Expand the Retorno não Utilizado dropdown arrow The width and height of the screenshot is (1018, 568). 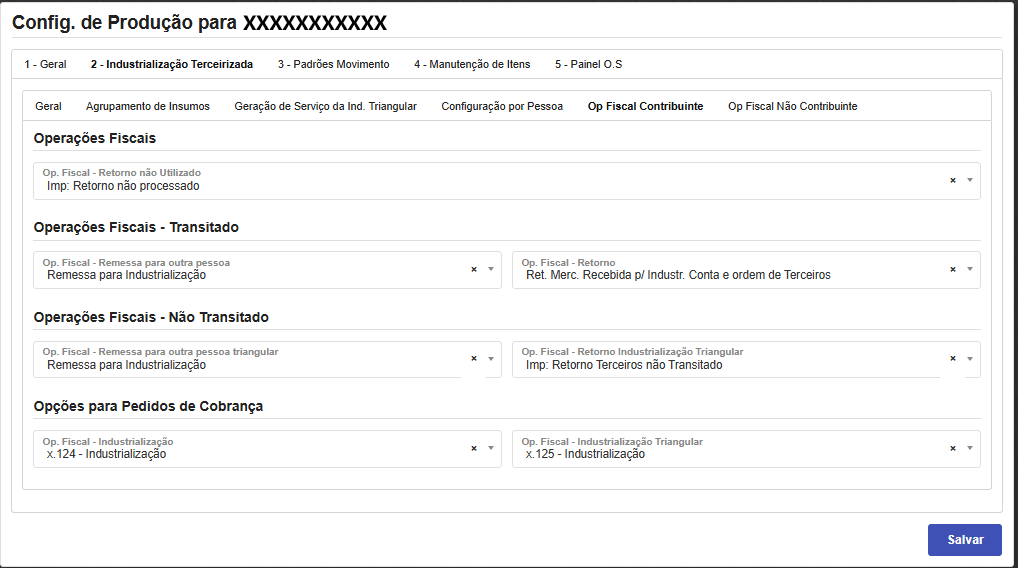pyautogui.click(x=969, y=180)
